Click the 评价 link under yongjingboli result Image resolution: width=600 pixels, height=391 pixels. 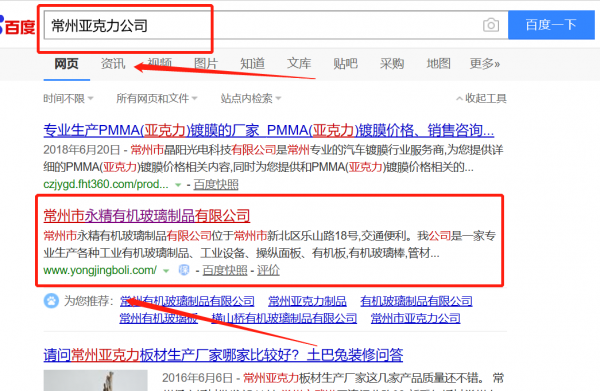[x=268, y=270]
